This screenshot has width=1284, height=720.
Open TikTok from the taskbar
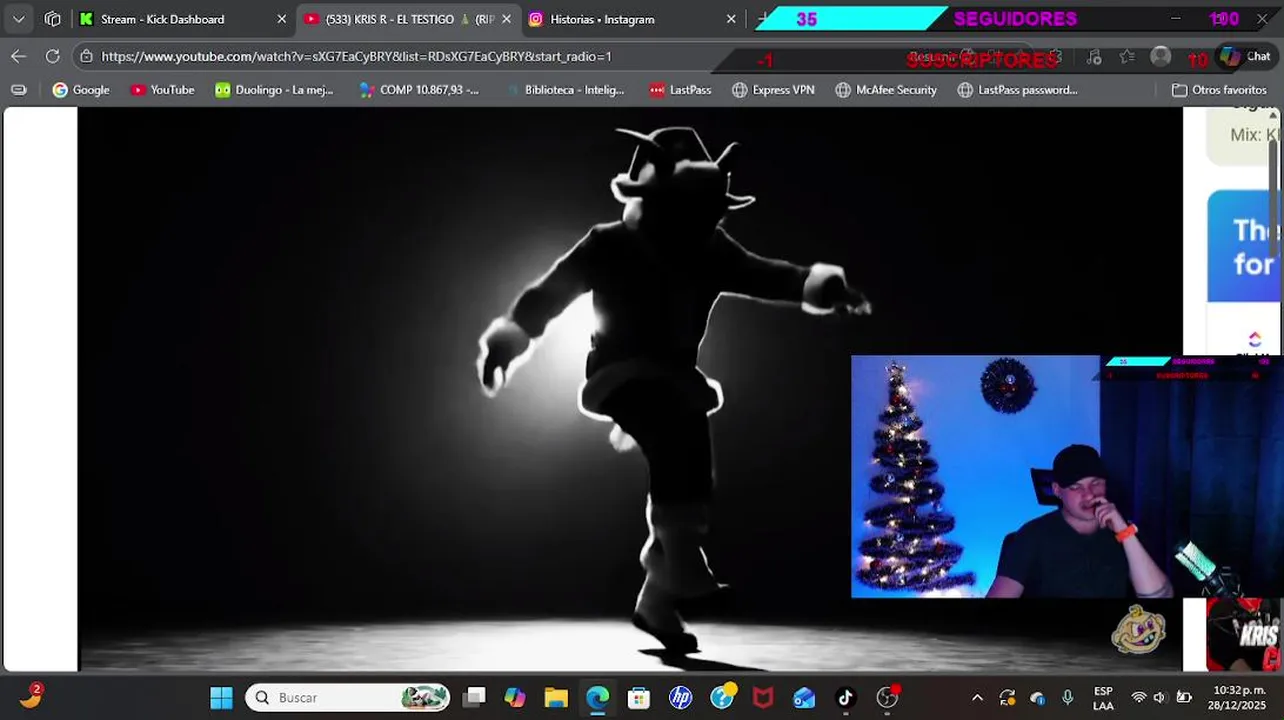tap(846, 698)
